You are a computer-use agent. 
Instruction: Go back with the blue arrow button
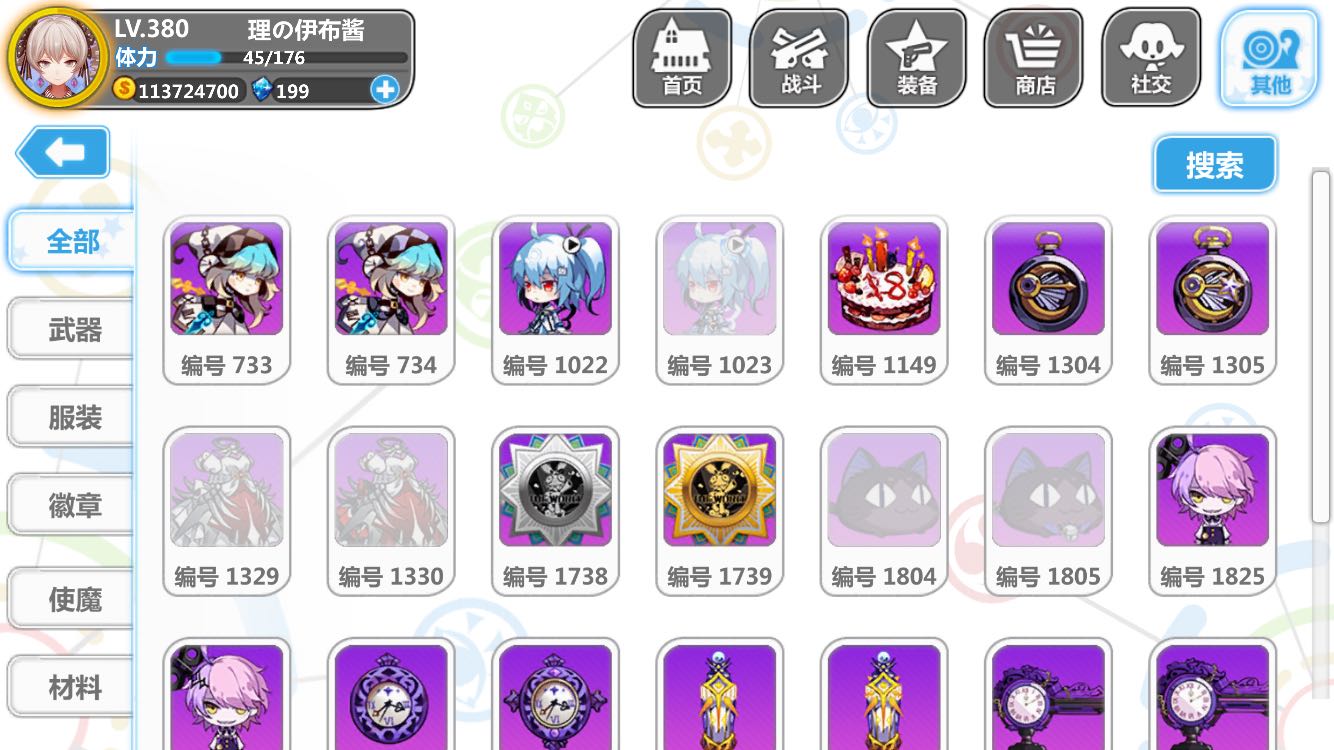click(x=63, y=152)
